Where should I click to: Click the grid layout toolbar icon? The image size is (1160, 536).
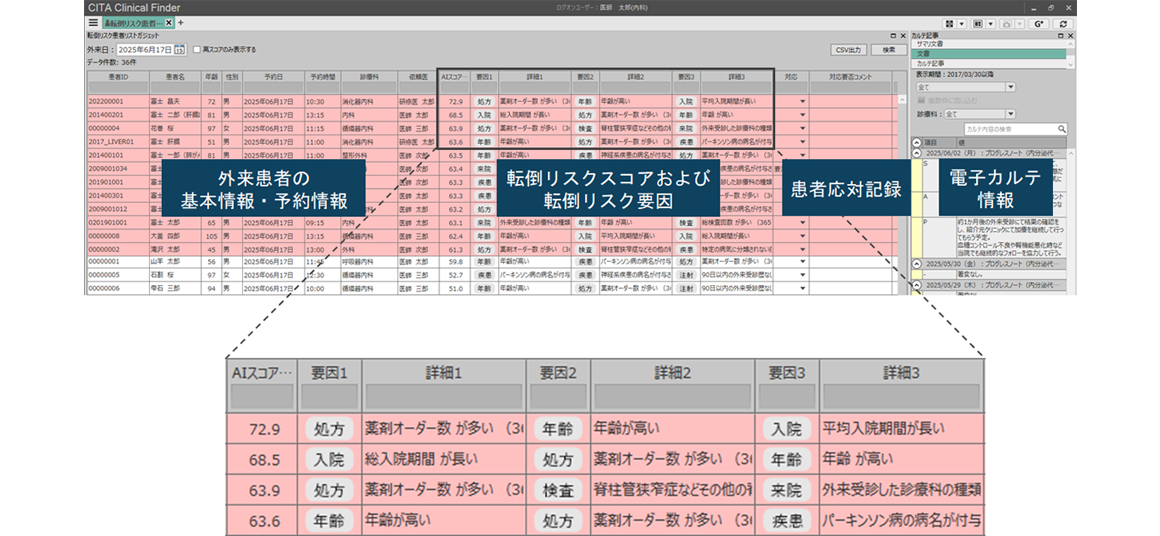pos(948,23)
